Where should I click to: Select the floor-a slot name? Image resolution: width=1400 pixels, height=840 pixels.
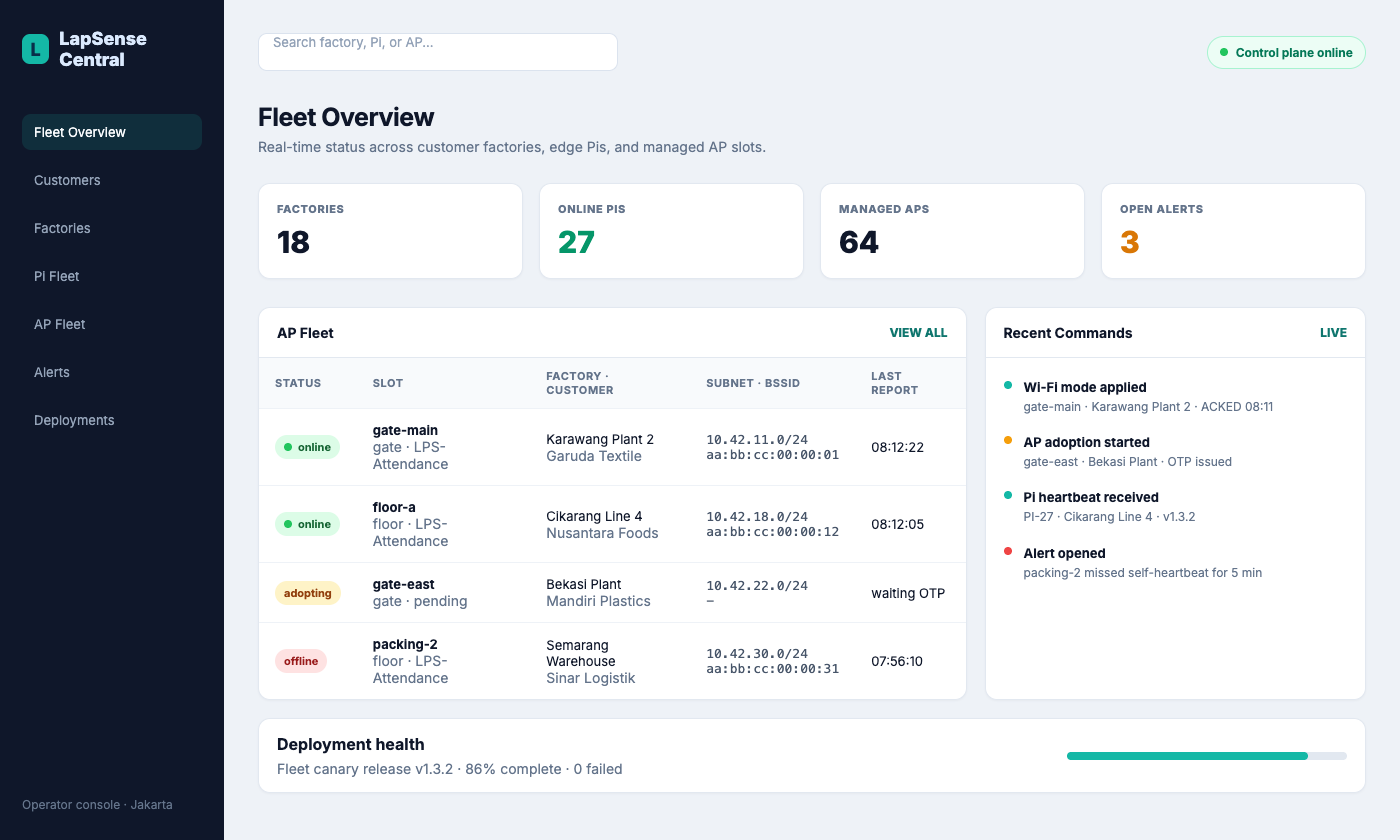(x=394, y=508)
